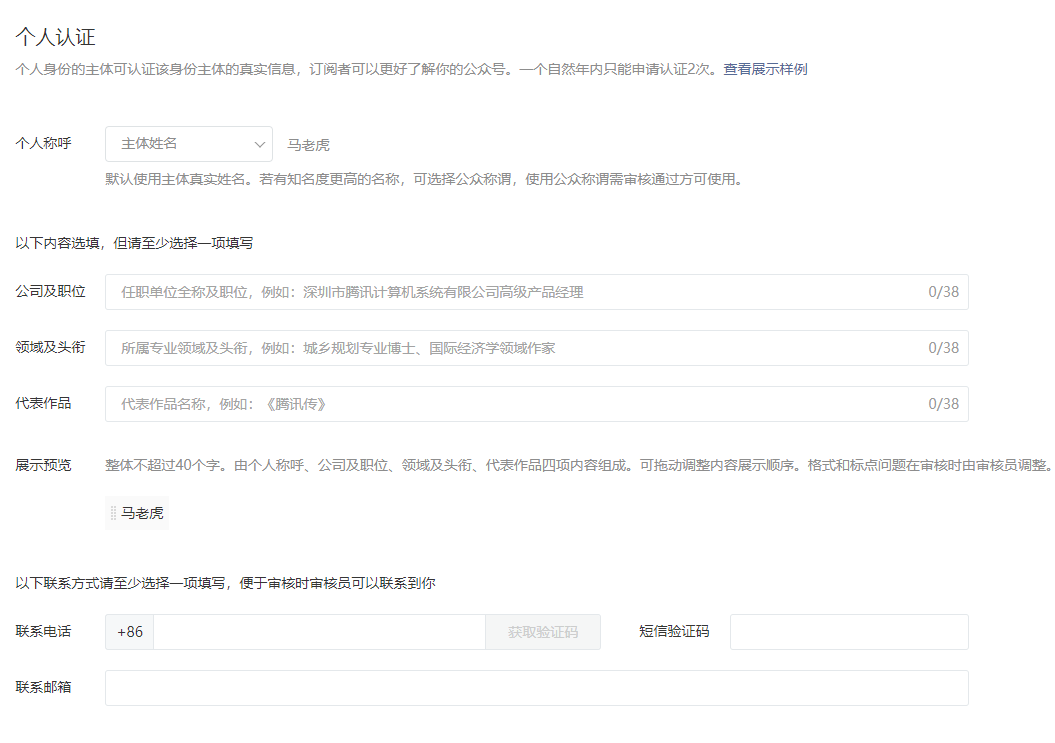The width and height of the screenshot is (1055, 743).
Task: Select the 马老虎 preview tag text
Action: click(x=143, y=514)
